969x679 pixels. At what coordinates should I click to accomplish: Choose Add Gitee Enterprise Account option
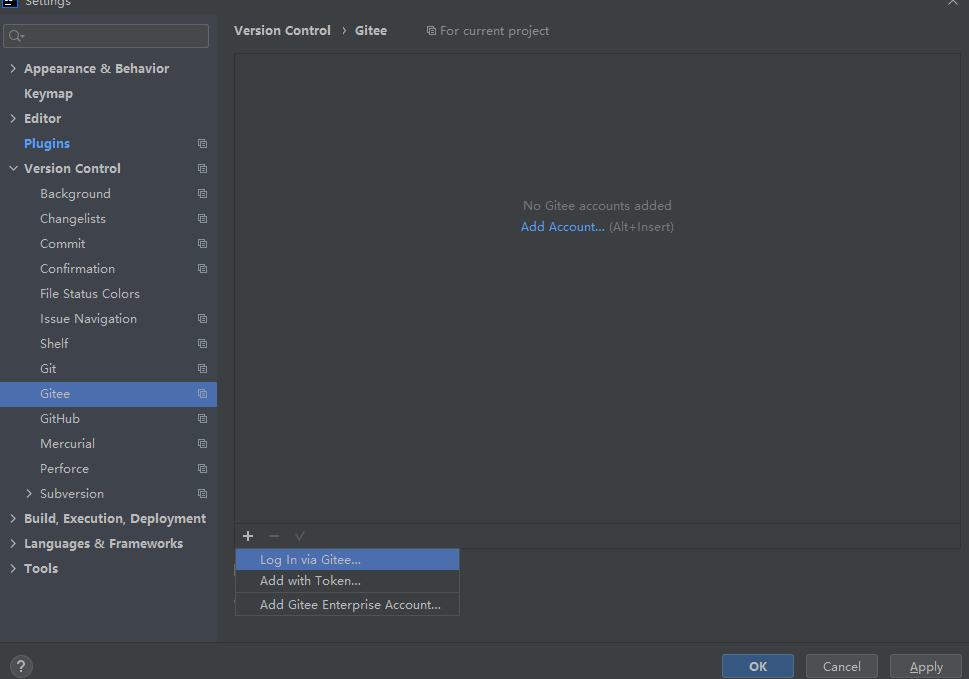coord(347,605)
